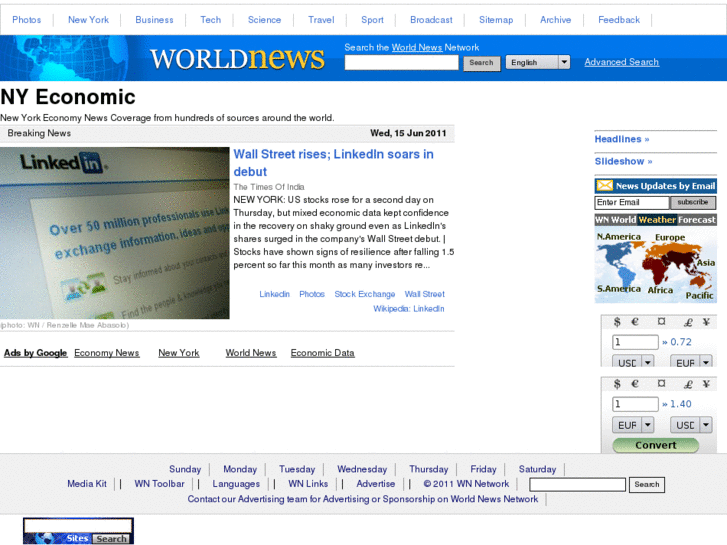Click the WORLDnews logo
Viewport: 727px width, 545px height.
click(237, 58)
